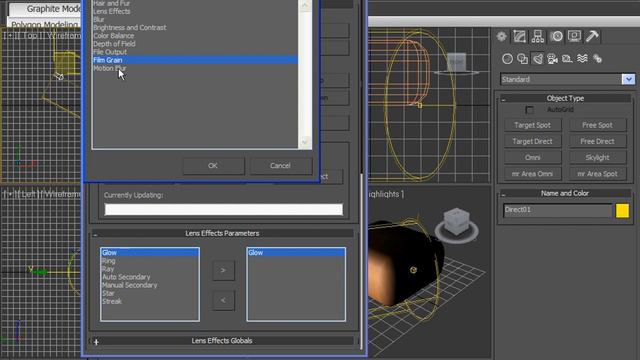The width and height of the screenshot is (640, 360).
Task: Select Manual Secondary lens effect
Action: (x=129, y=285)
